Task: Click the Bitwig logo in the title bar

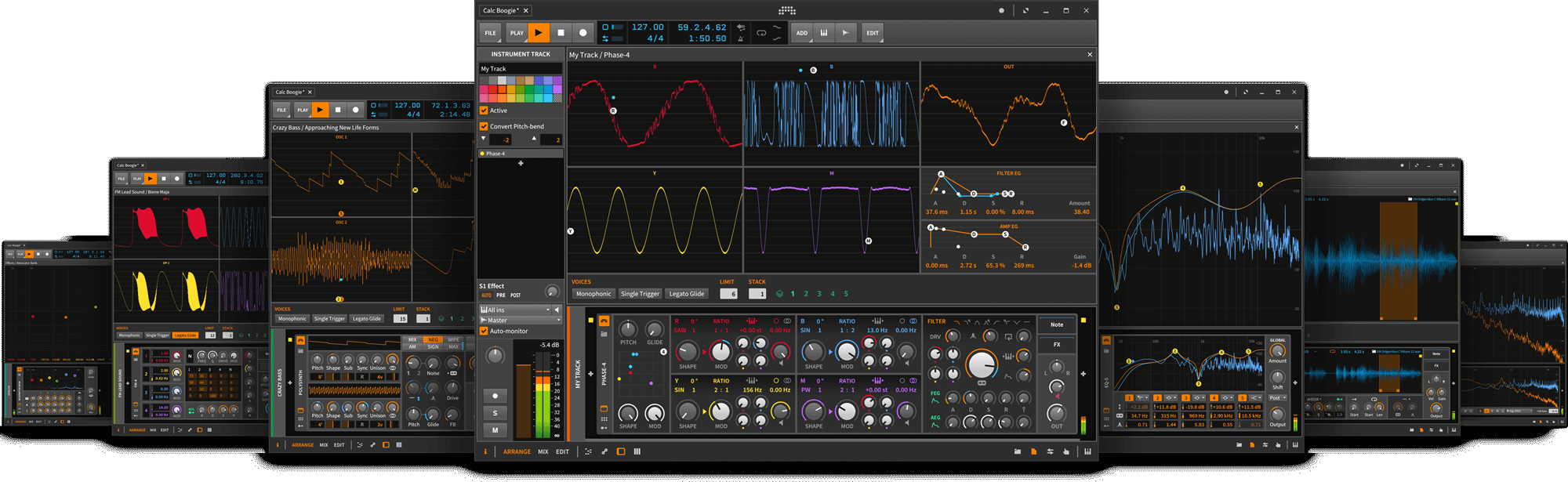Action: pos(787,10)
